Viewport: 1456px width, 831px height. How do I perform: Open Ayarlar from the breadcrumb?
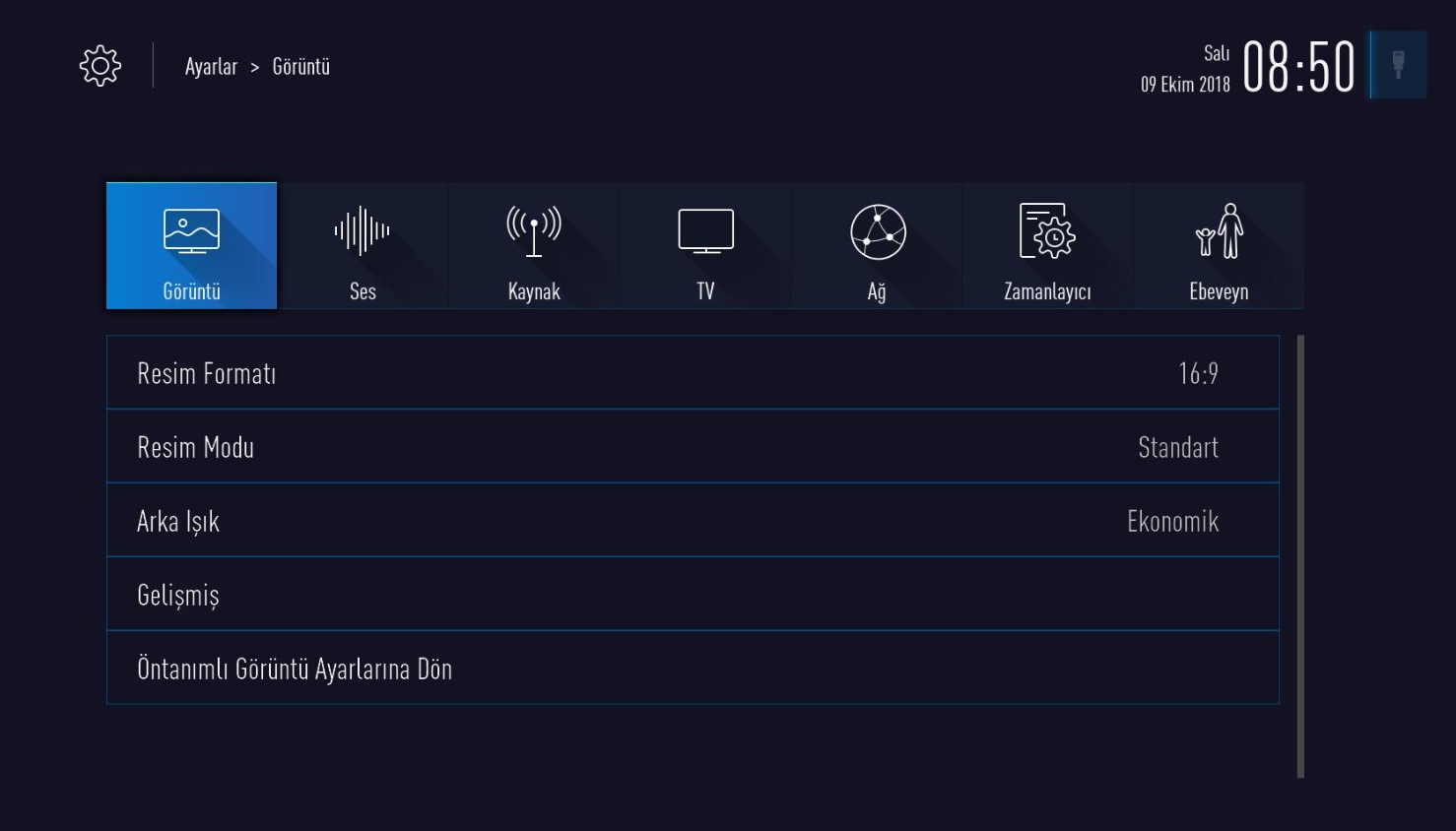[210, 66]
